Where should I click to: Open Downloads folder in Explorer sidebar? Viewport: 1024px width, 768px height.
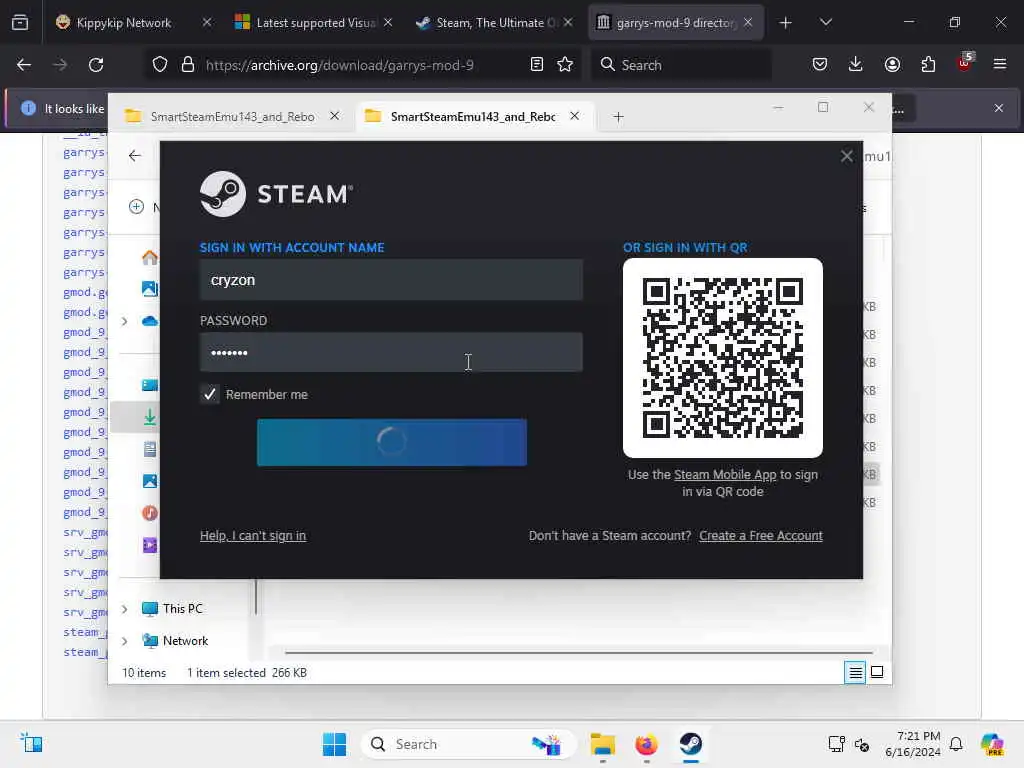pyautogui.click(x=150, y=417)
